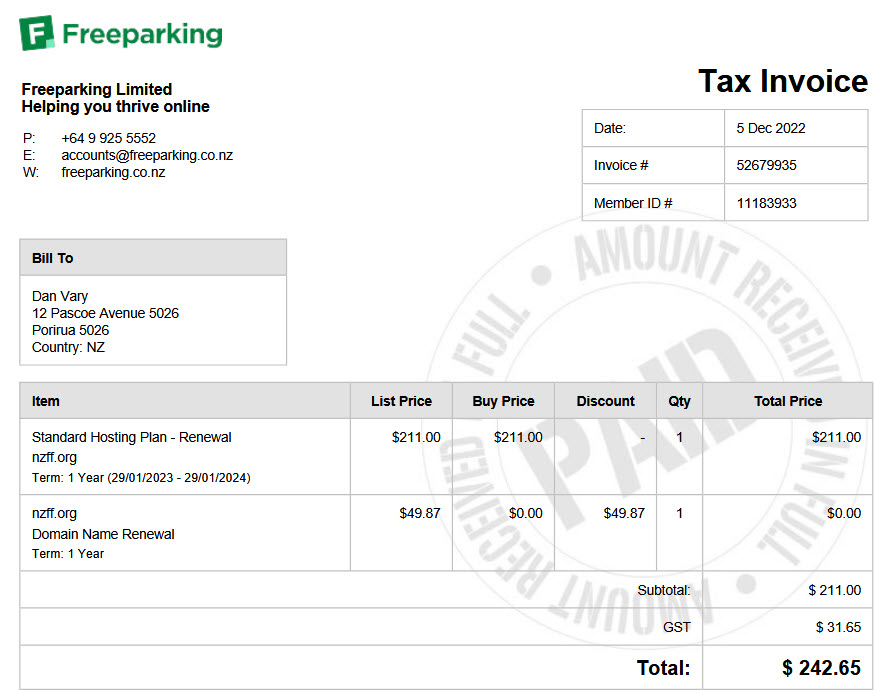The height and width of the screenshot is (690, 875).
Task: Select GST amount $ 31.65
Action: click(838, 627)
